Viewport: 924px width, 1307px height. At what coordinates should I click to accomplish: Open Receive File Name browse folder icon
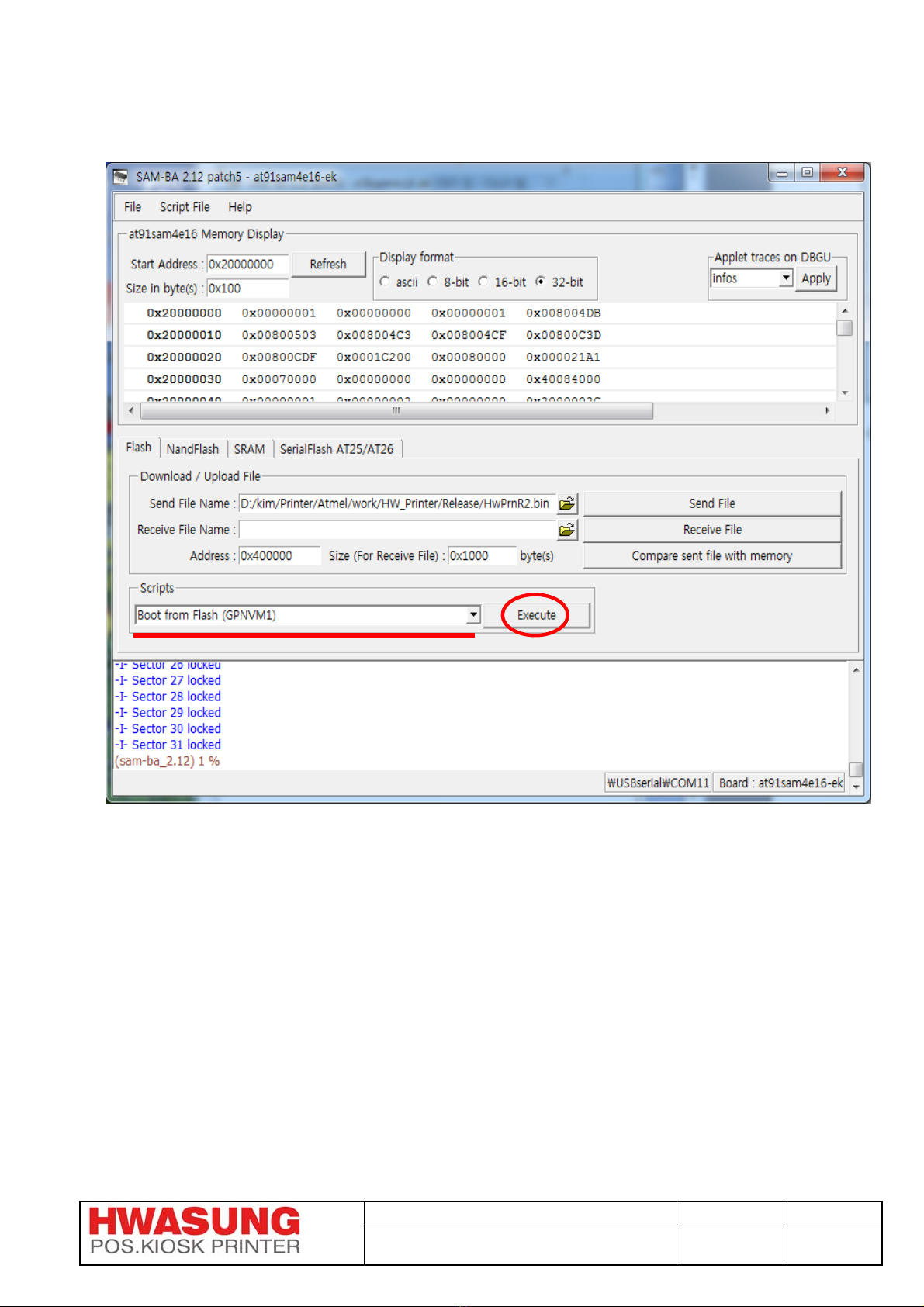pos(568,530)
